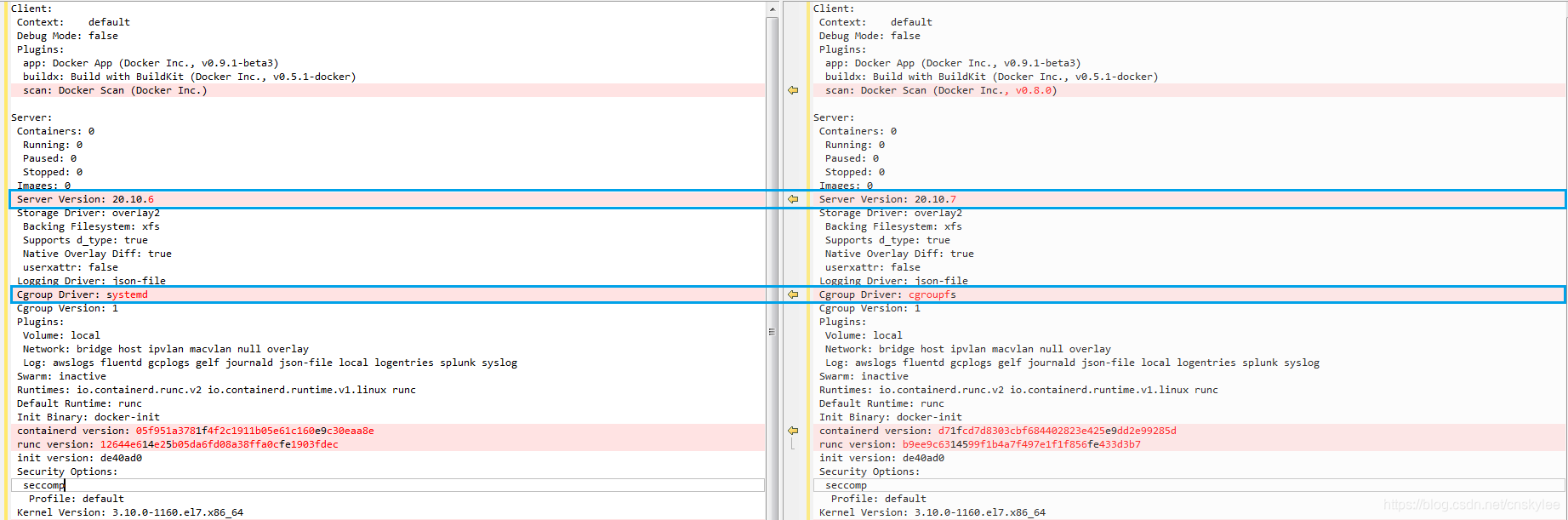Screen dimensions: 1568x520
Task: Click left pane containerd version 05f951a3 line
Action: (x=196, y=431)
